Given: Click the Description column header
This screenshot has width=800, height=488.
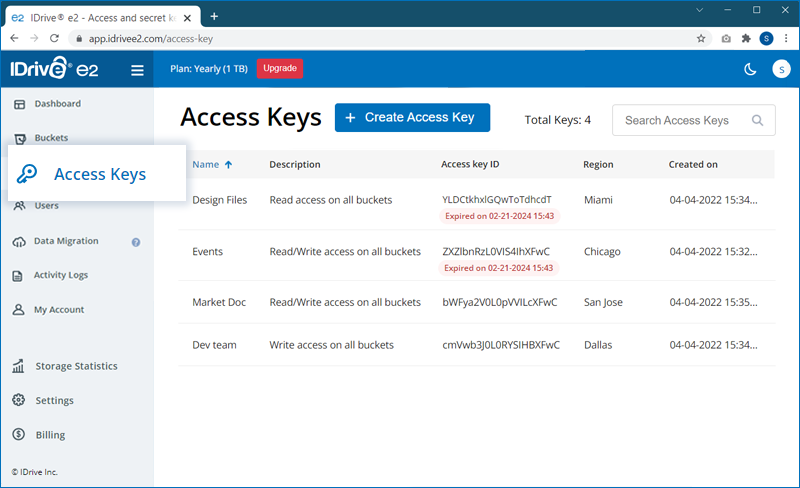Looking at the screenshot, I should 295,164.
